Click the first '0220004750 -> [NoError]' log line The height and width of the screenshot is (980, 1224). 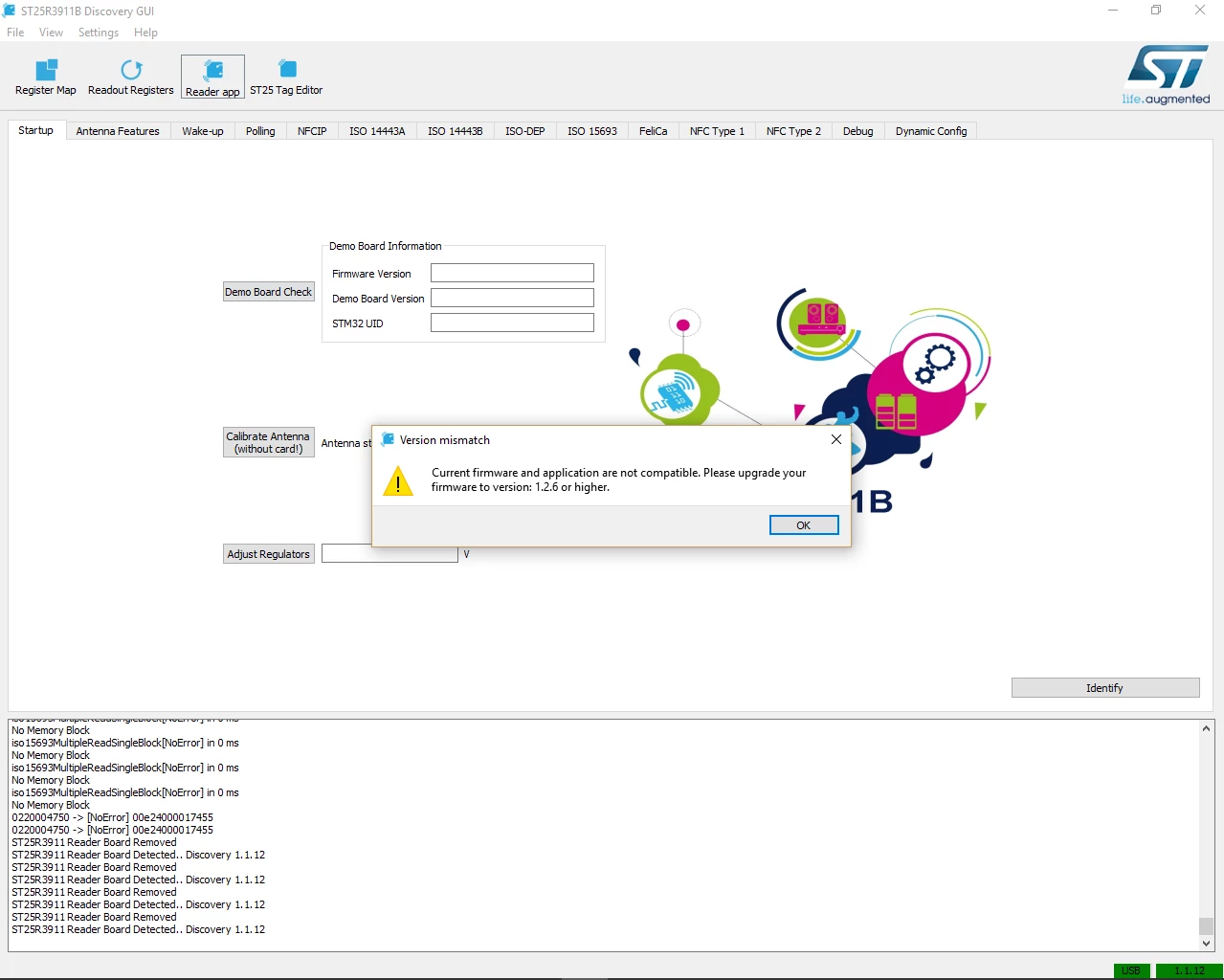pyautogui.click(x=112, y=817)
